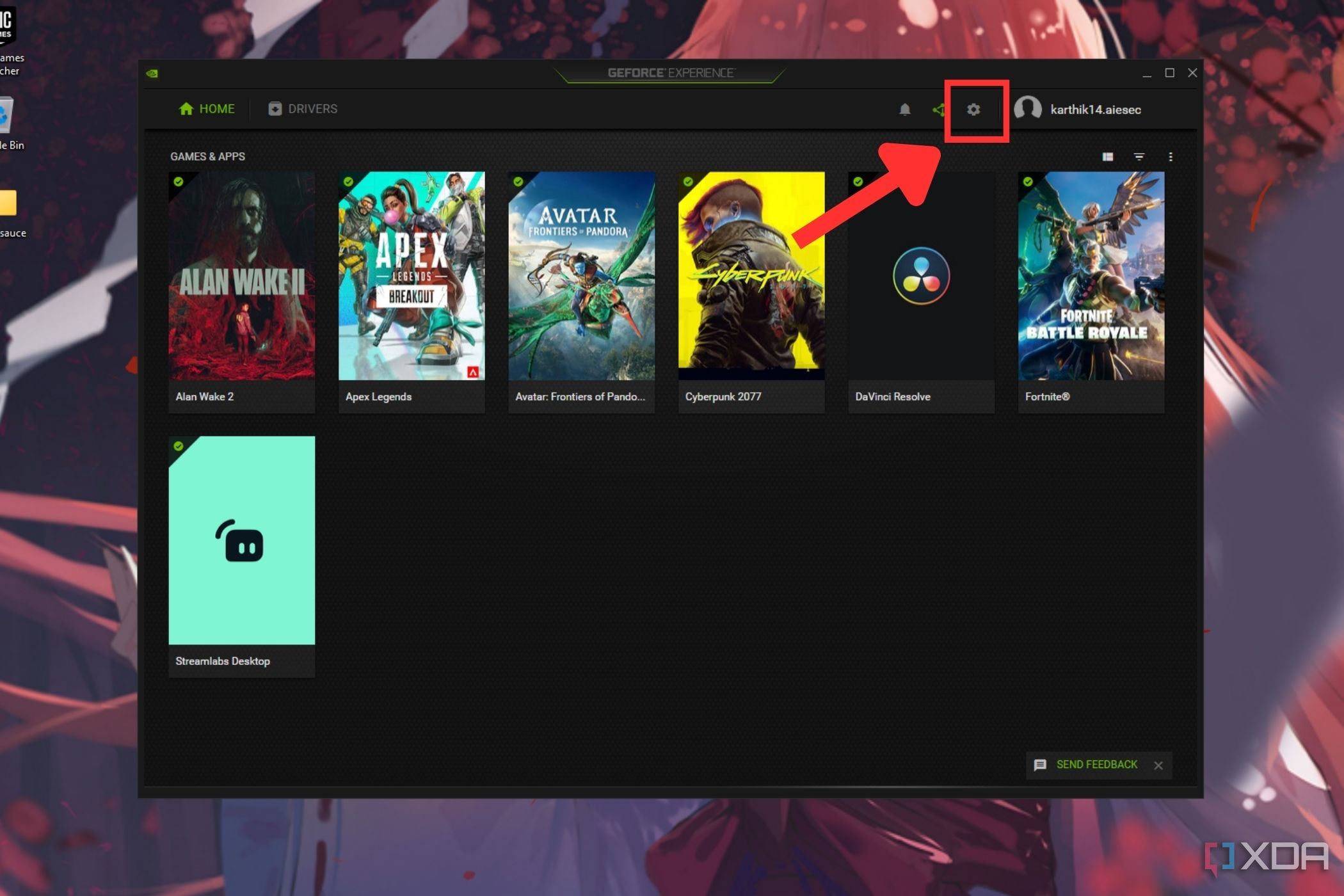Click the Apex Legends title label
The width and height of the screenshot is (1344, 896).
click(x=378, y=397)
